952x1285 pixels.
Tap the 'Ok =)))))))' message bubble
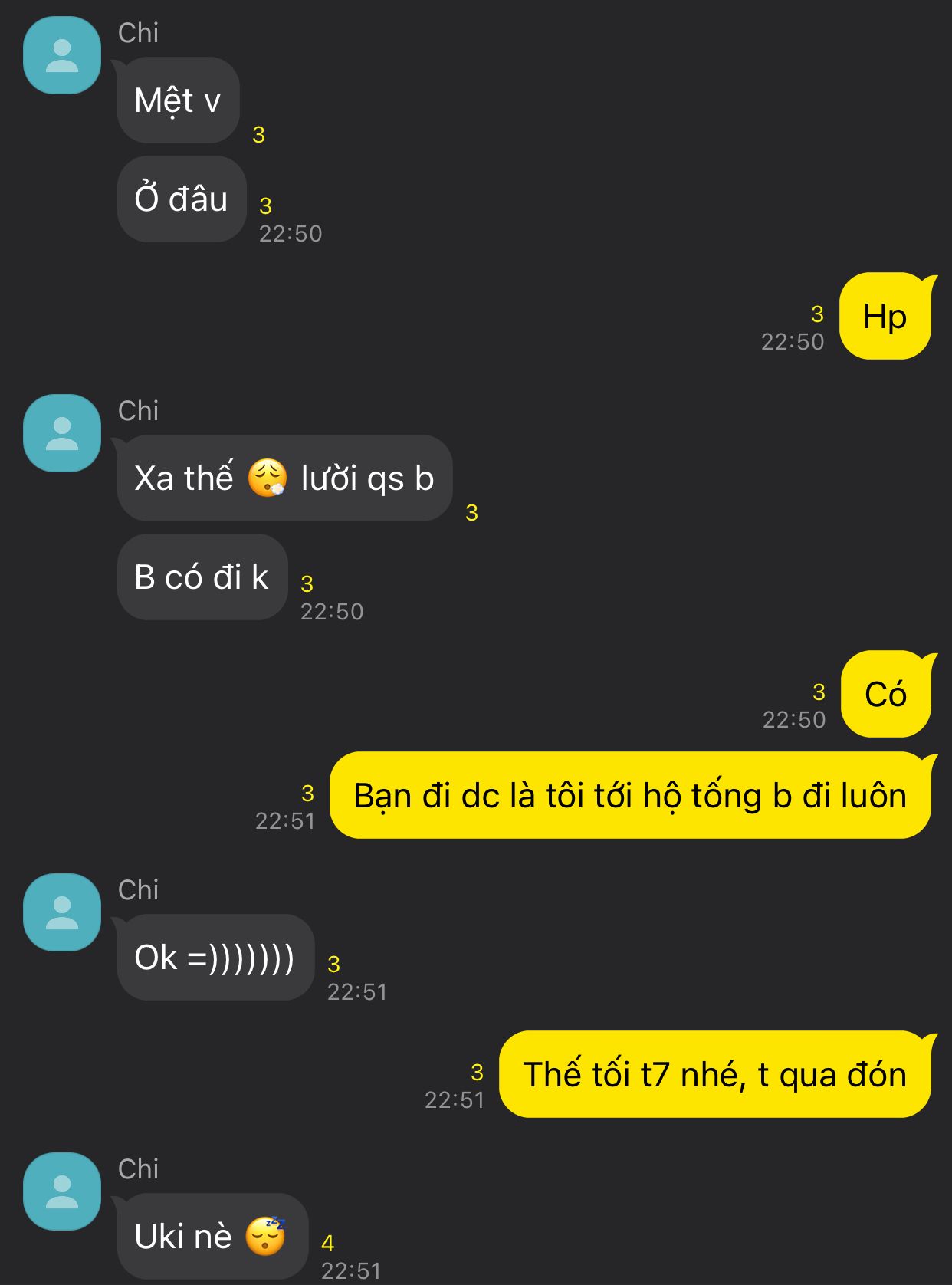(215, 958)
